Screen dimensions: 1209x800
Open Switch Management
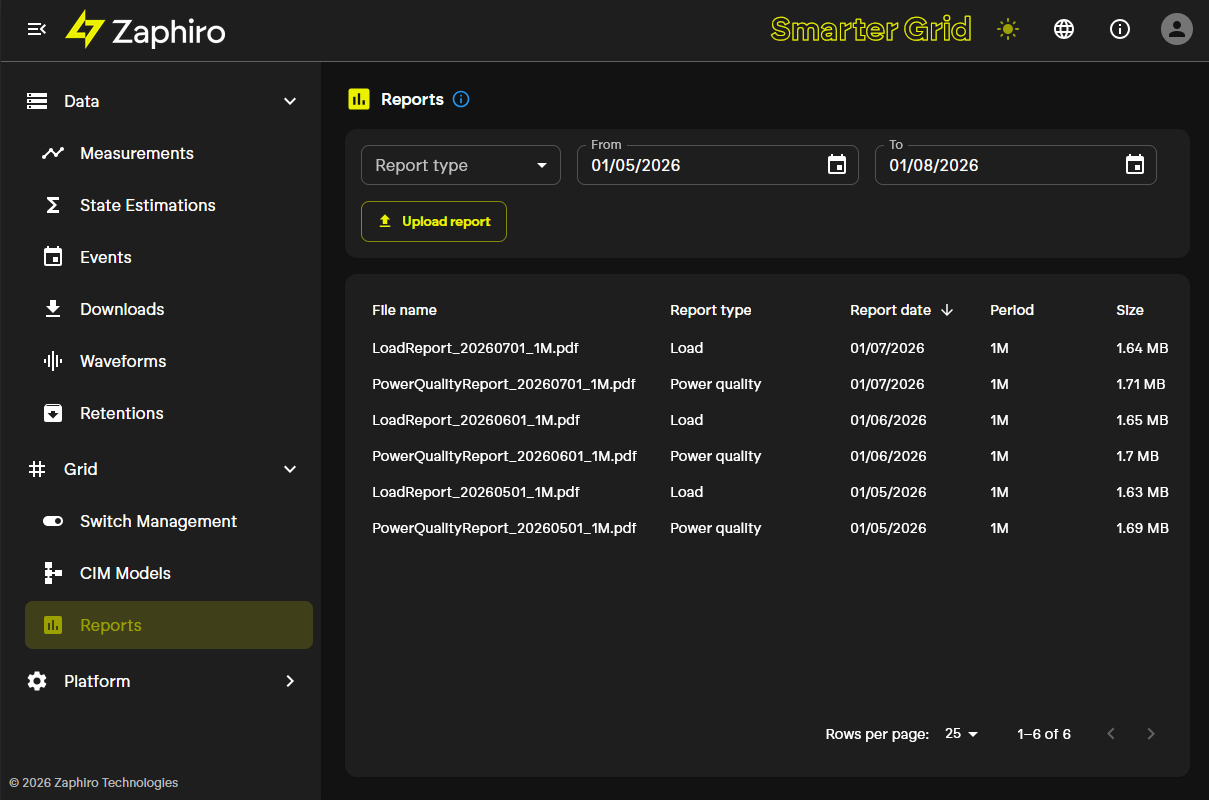168,521
